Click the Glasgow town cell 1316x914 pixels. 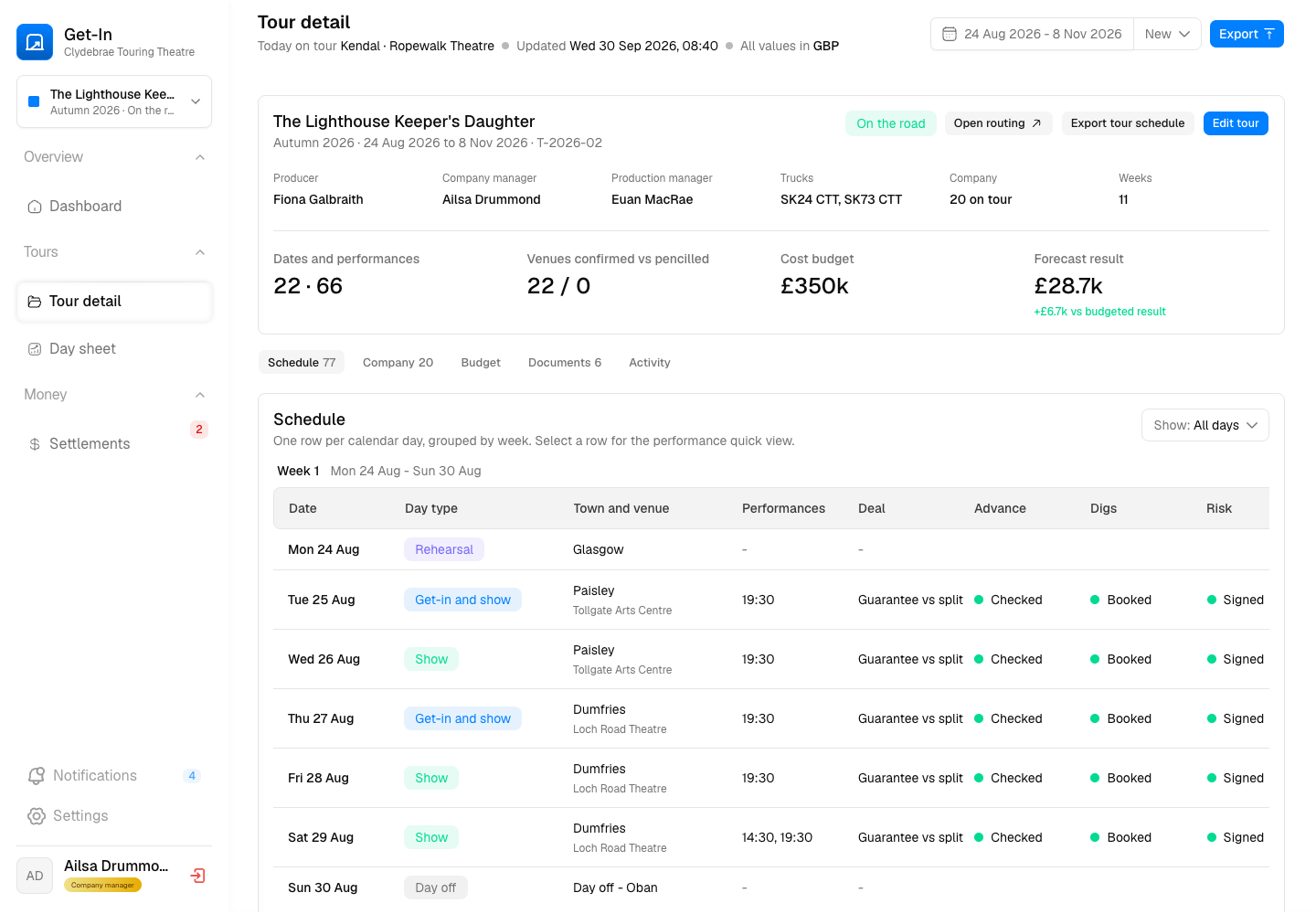point(599,549)
